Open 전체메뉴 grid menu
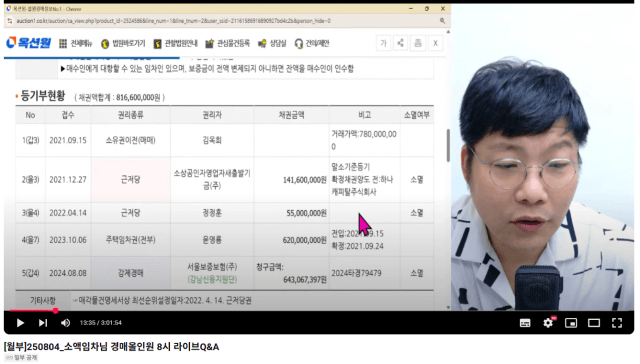Viewport: 640px width, 364px height. click(75, 43)
